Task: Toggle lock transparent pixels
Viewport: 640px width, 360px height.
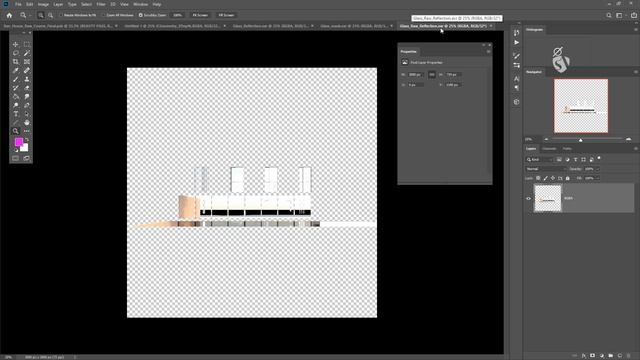Action: coord(538,178)
